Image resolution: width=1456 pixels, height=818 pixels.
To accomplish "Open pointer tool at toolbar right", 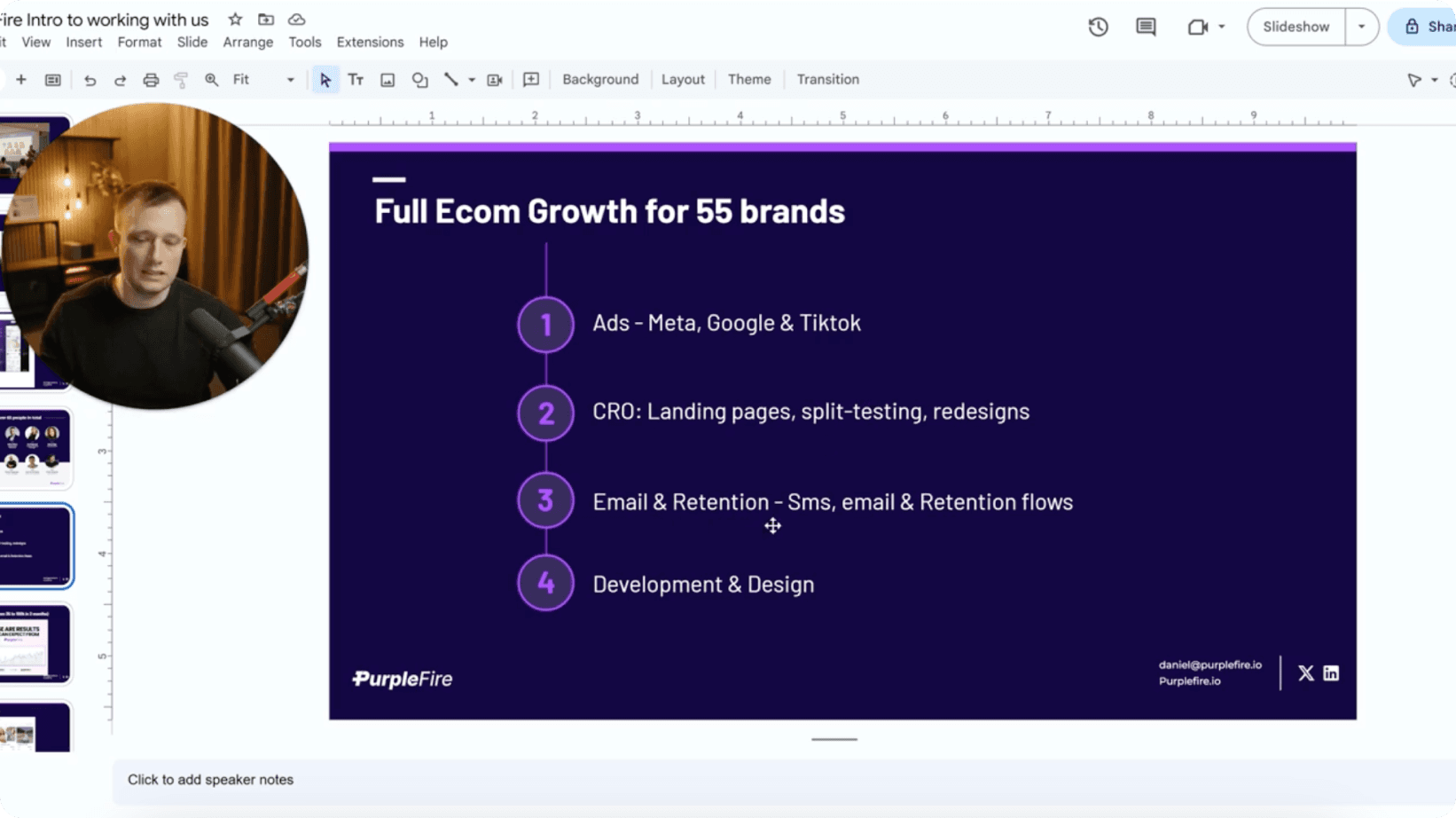I will pyautogui.click(x=1414, y=80).
